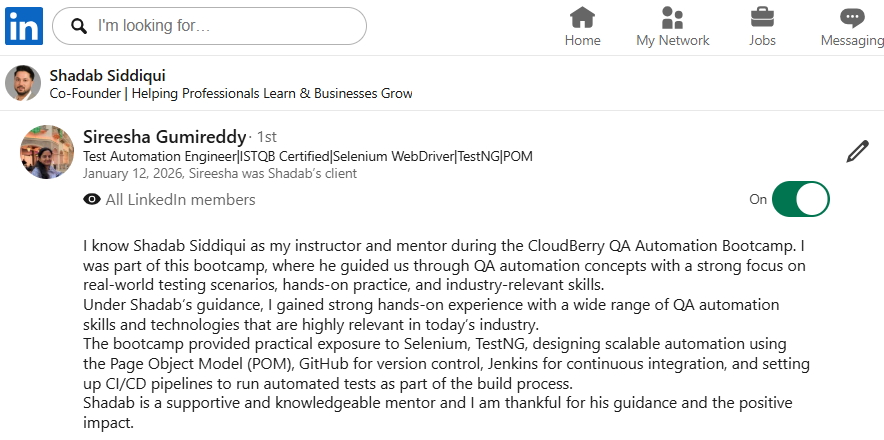The image size is (884, 440).
Task: Click the pencil edit icon
Action: (x=857, y=151)
